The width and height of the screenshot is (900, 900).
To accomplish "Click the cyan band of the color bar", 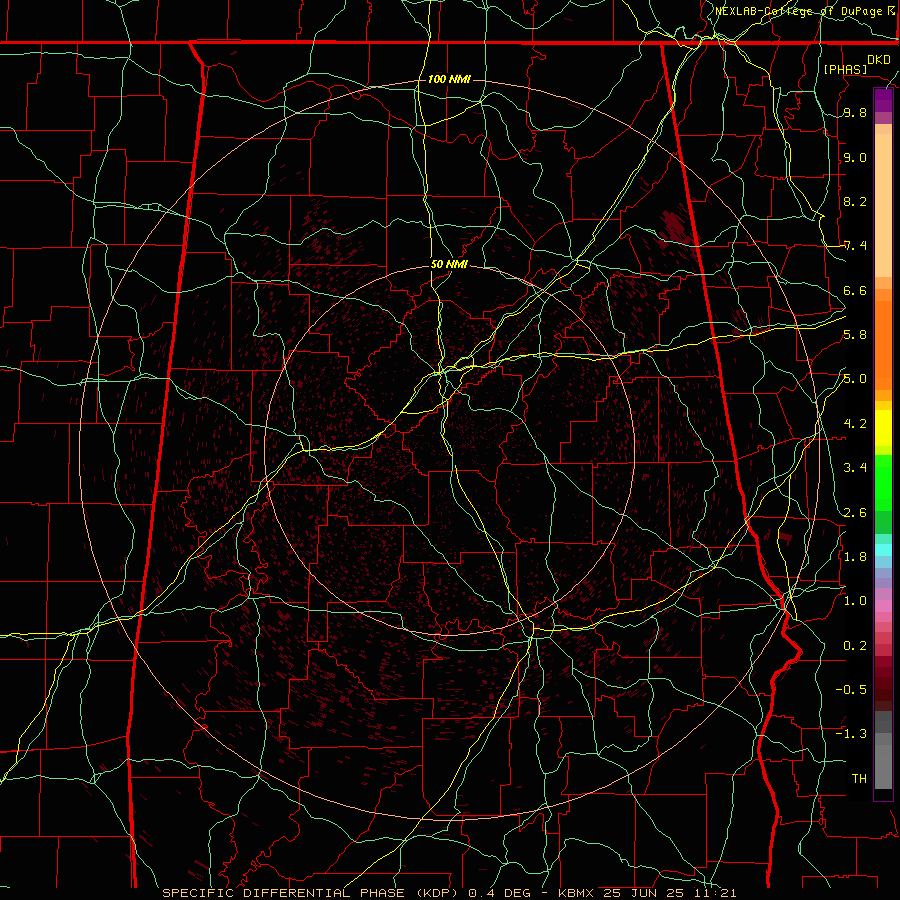I will (x=883, y=550).
